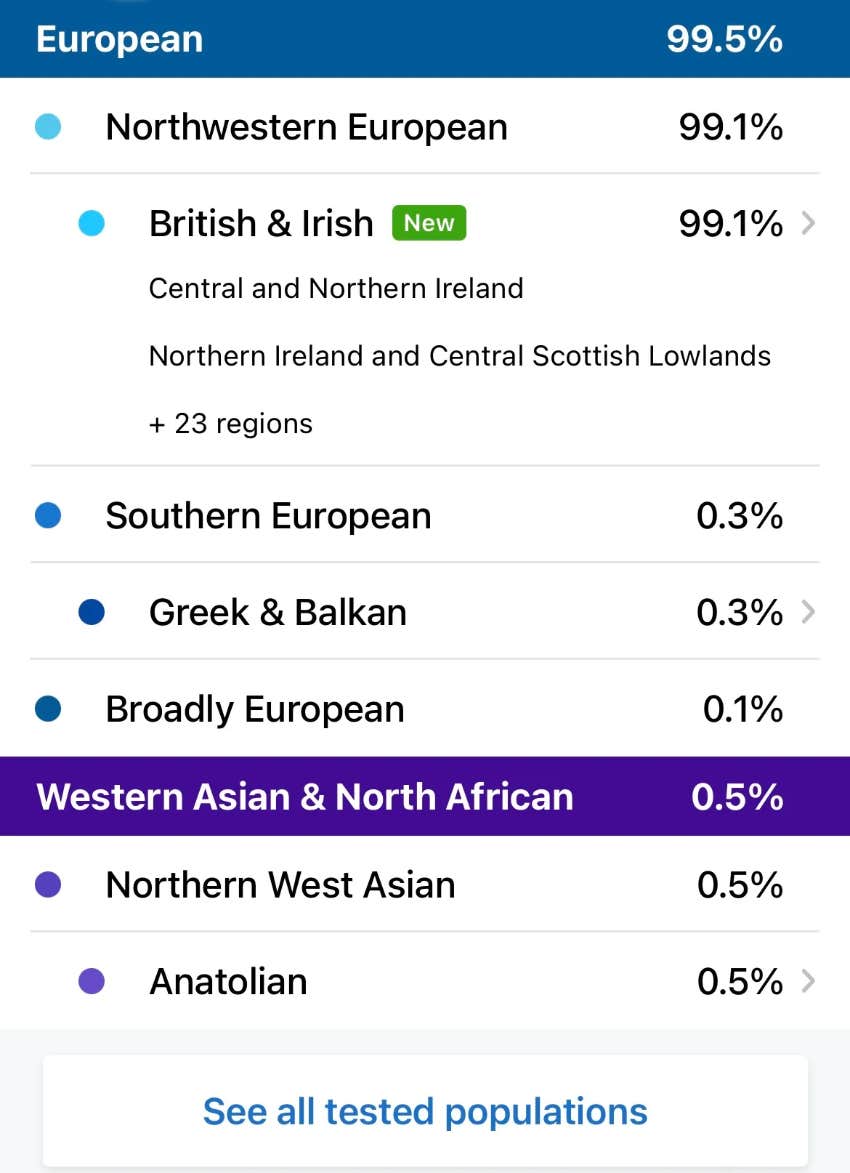Image resolution: width=850 pixels, height=1173 pixels.
Task: Open Central and Northern Ireland region
Action: click(336, 289)
